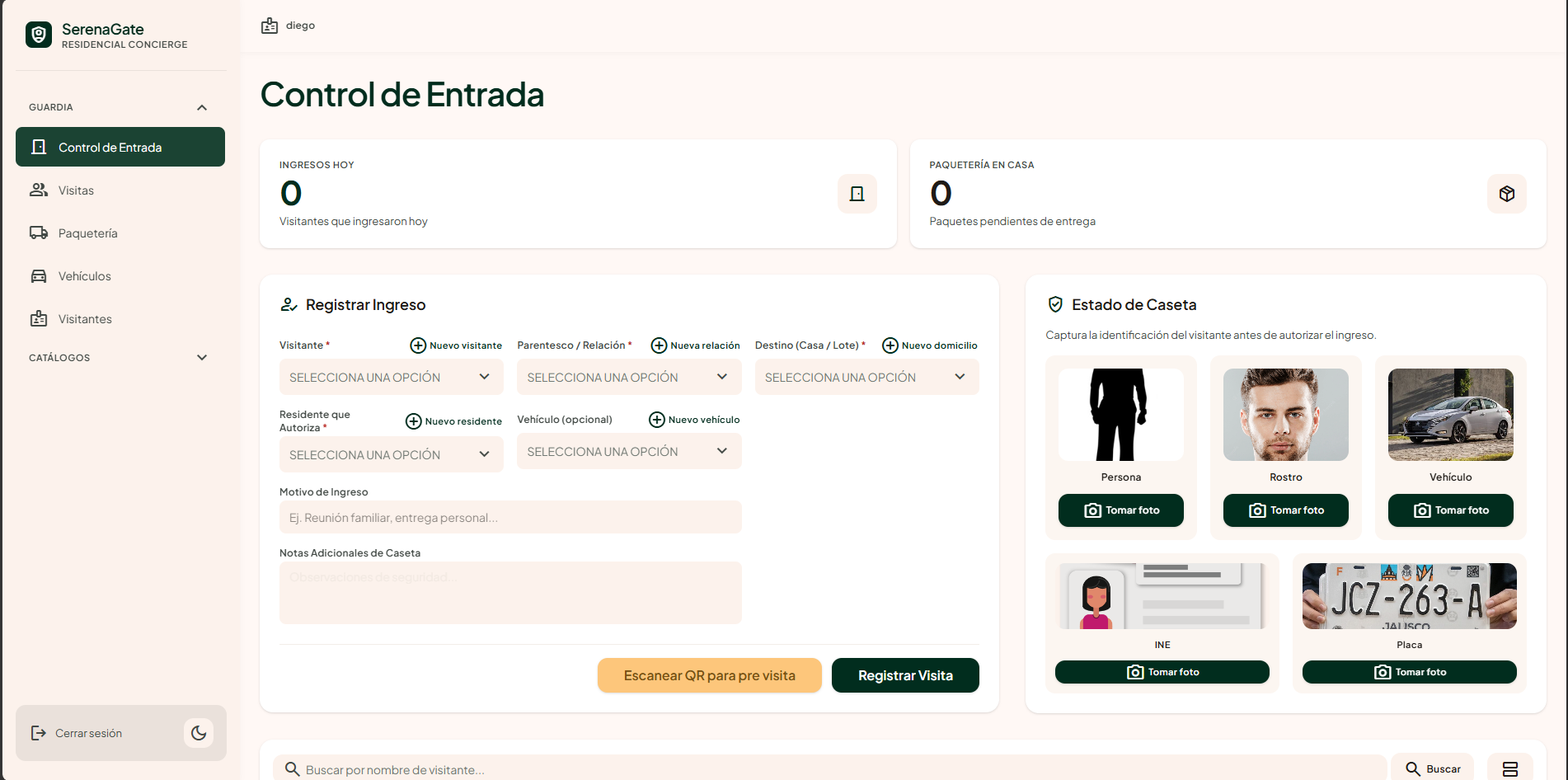Click the shield icon beside Estado de Caseta
Image resolution: width=1568 pixels, height=780 pixels.
pos(1055,304)
